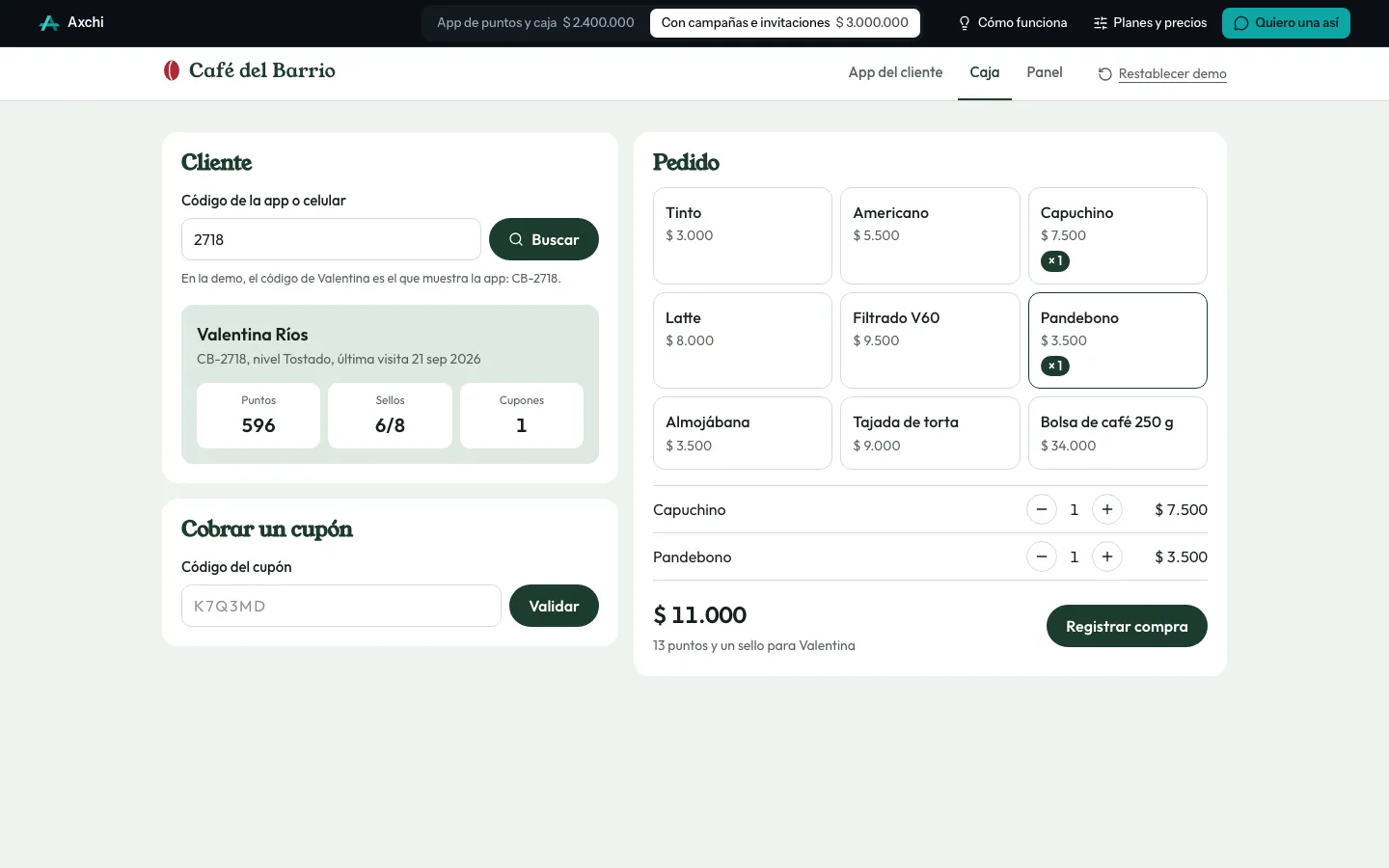Add another Pandebono via its product card
The width and height of the screenshot is (1389, 868).
[1118, 340]
